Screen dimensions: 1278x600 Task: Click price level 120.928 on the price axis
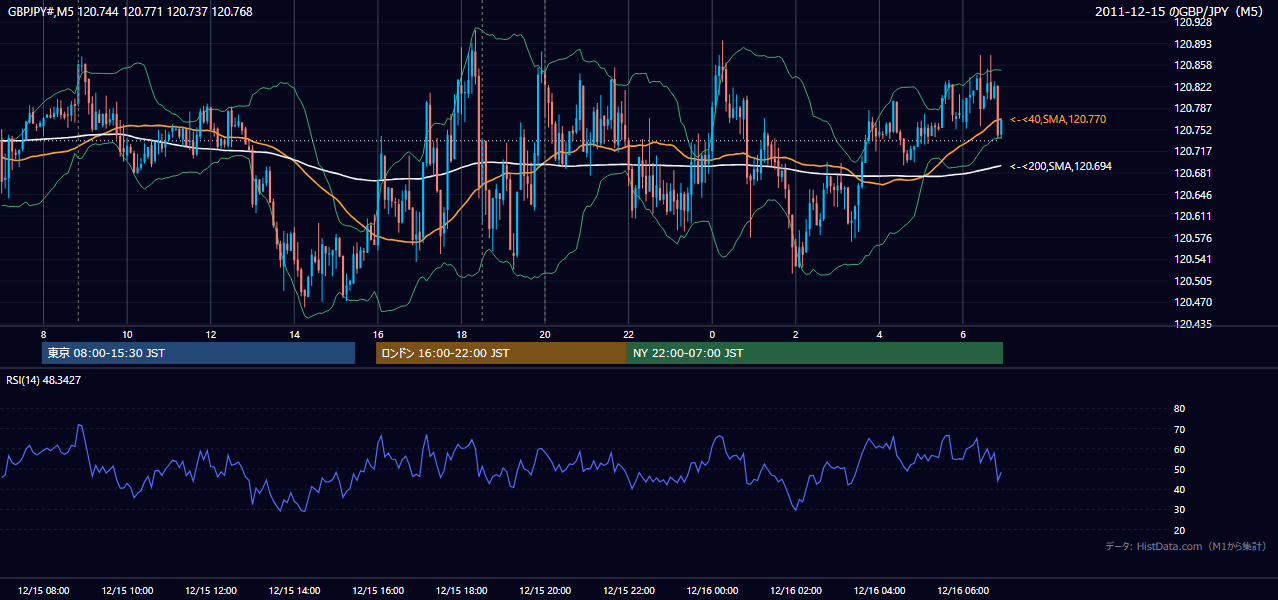coord(1192,22)
